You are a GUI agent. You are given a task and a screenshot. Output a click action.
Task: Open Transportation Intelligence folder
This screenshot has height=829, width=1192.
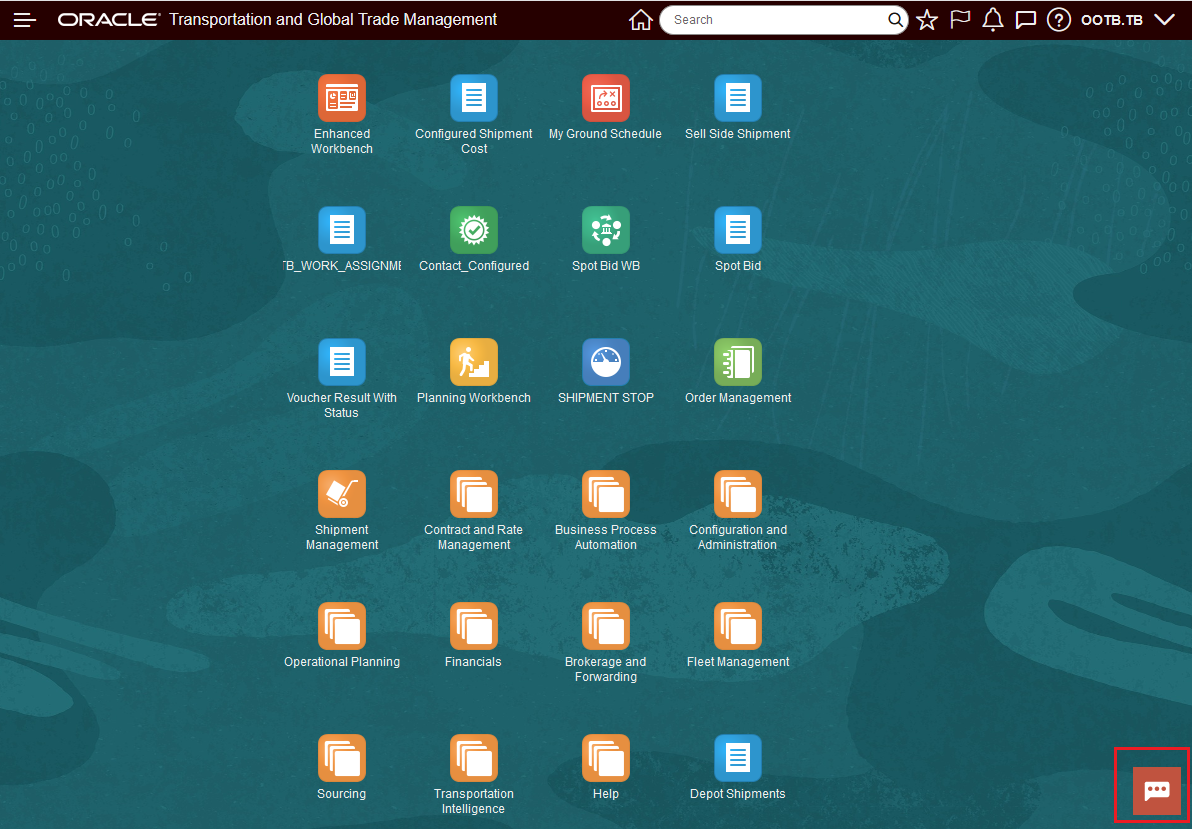point(474,758)
